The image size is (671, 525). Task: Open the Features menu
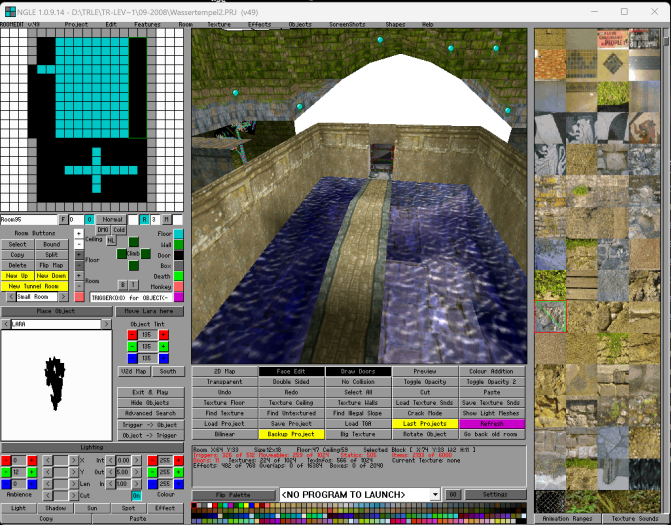147,24
